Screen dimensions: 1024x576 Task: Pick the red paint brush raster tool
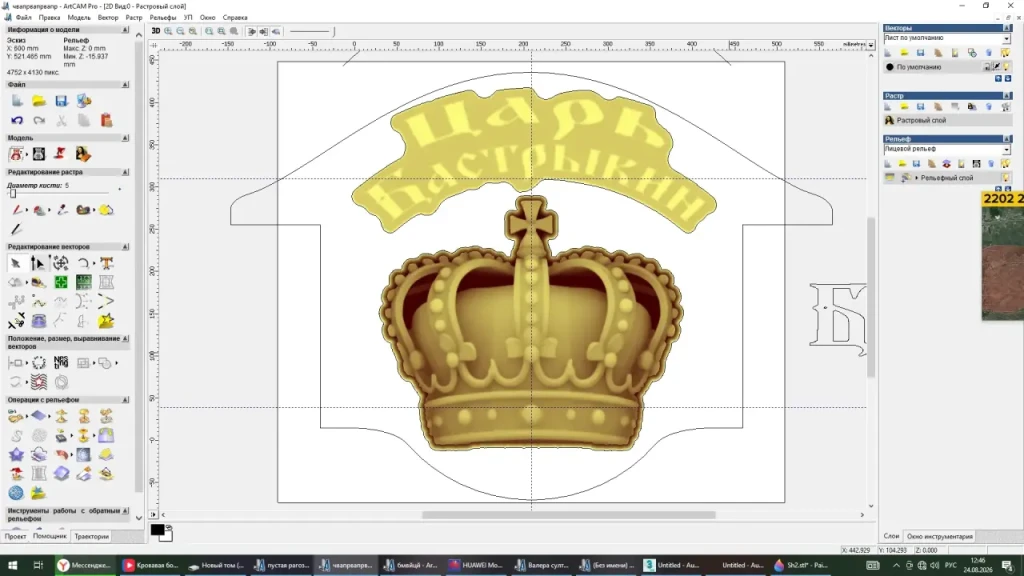coord(17,210)
